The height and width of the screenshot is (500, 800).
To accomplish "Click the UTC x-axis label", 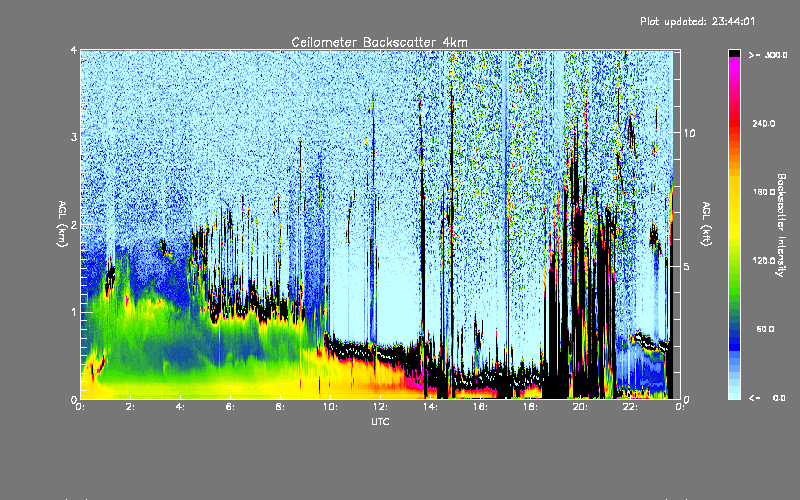I will [x=380, y=421].
